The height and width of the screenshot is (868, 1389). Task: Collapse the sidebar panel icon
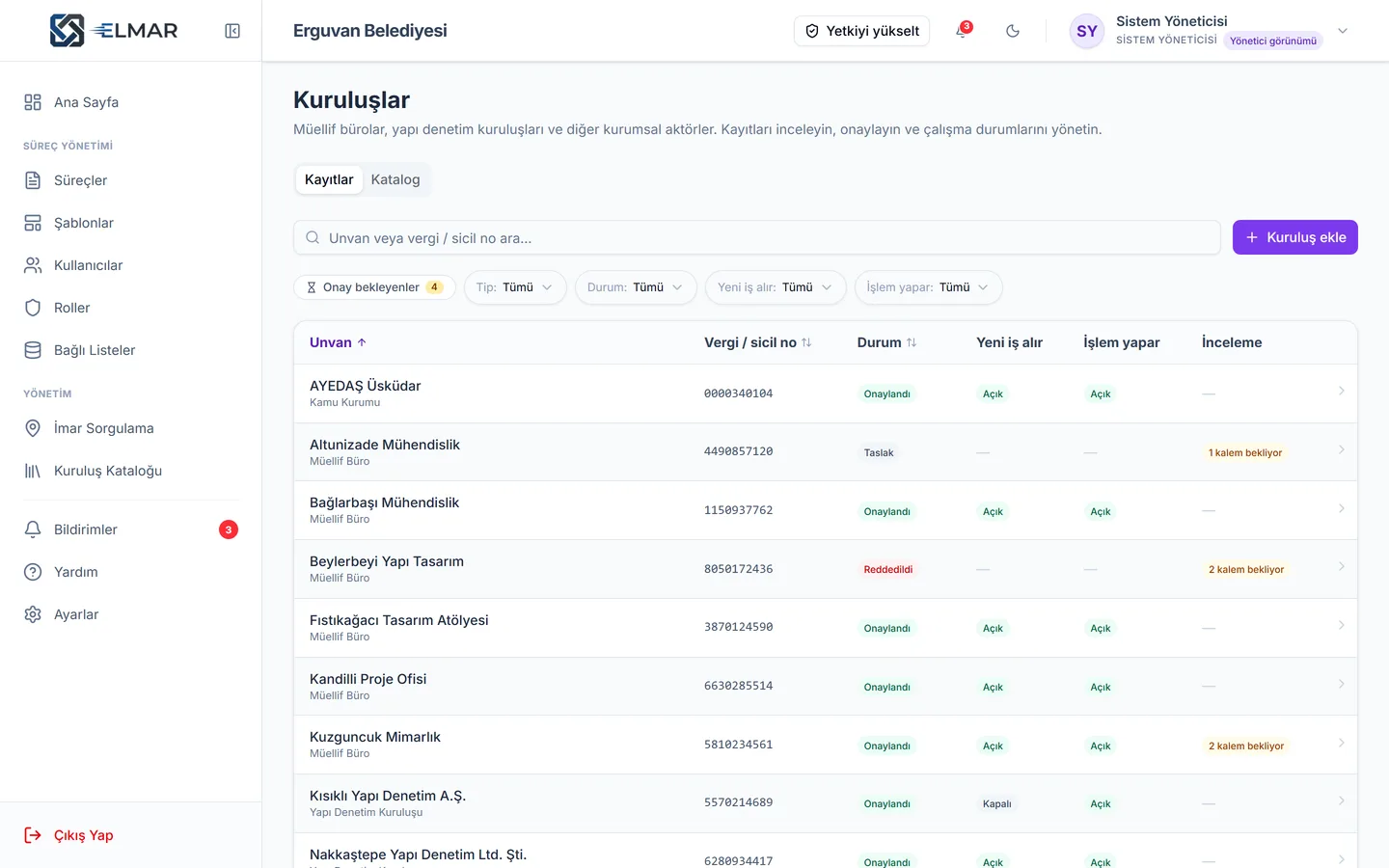point(232,31)
